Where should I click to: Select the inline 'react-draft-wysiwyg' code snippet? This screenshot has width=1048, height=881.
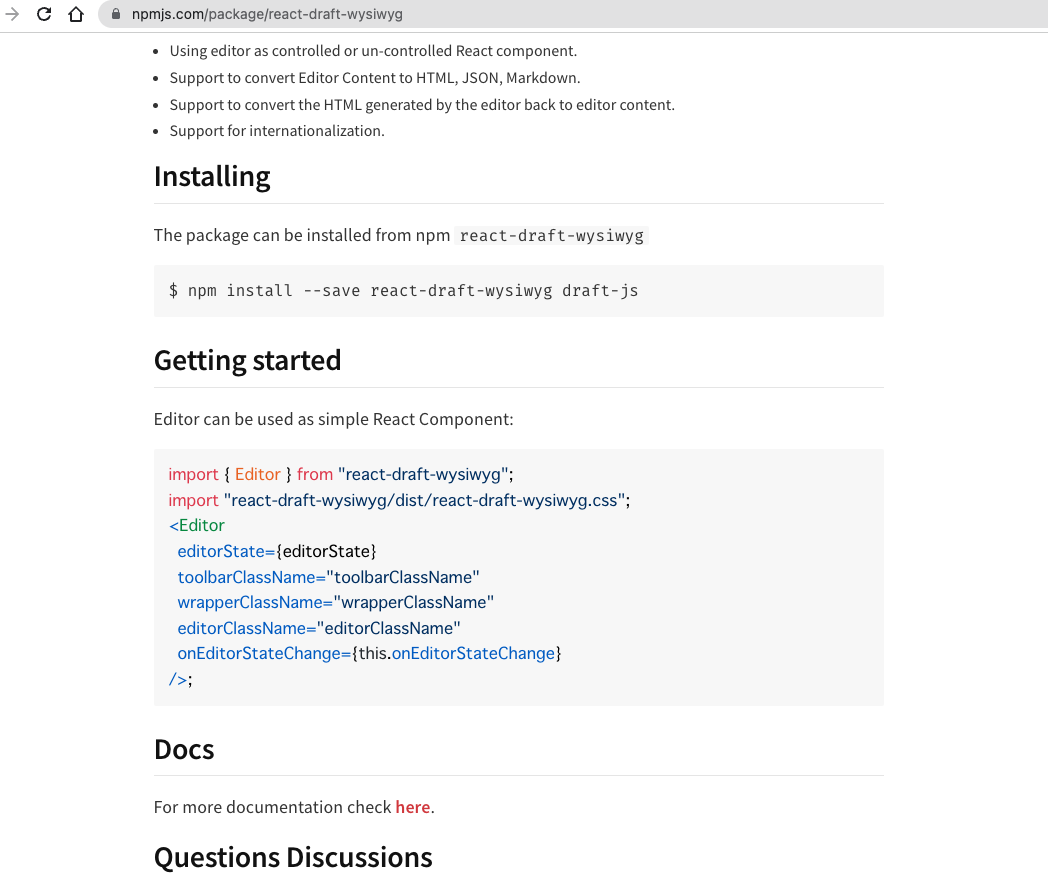pyautogui.click(x=552, y=236)
